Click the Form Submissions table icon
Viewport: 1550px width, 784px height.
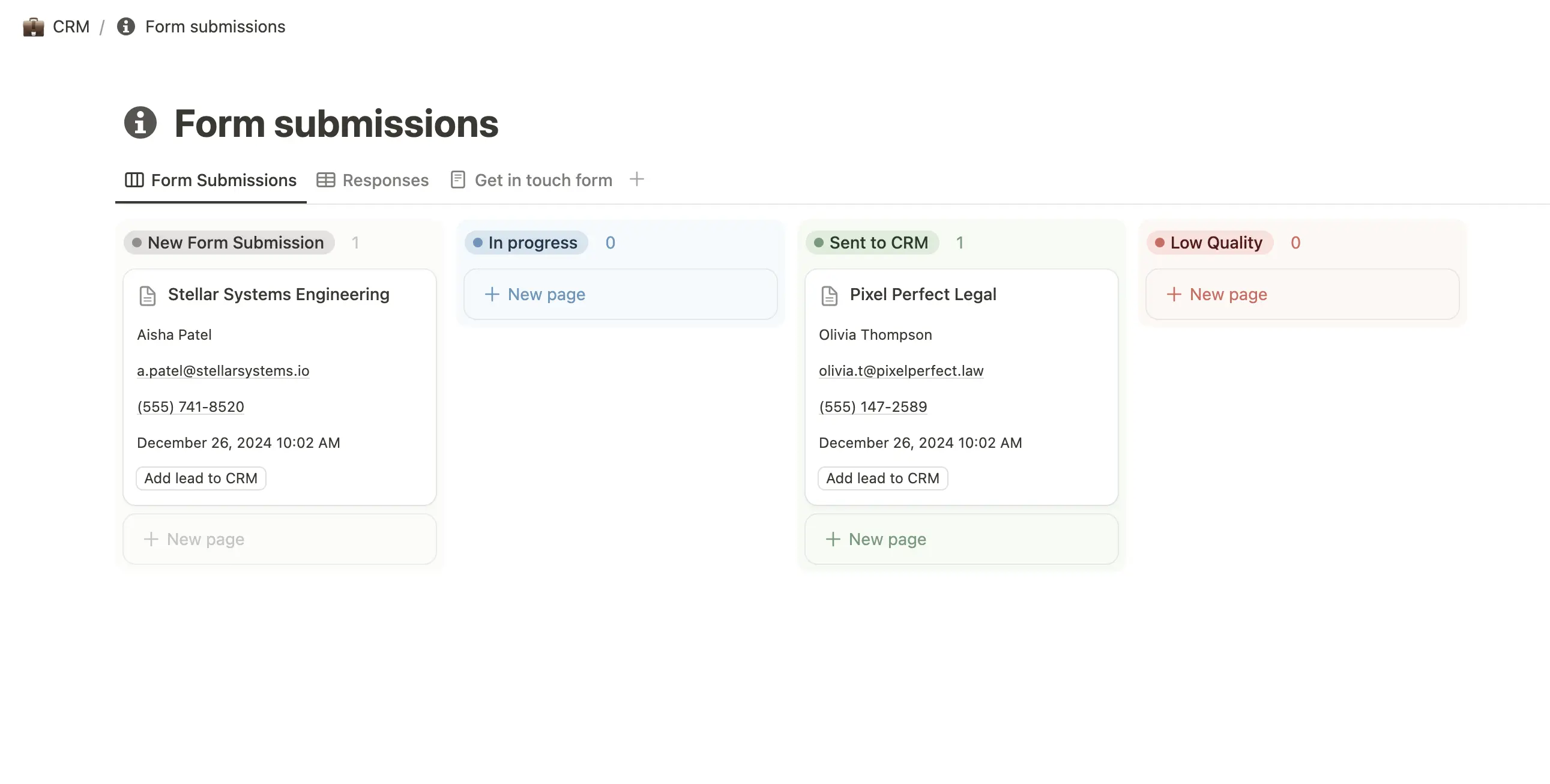(134, 180)
